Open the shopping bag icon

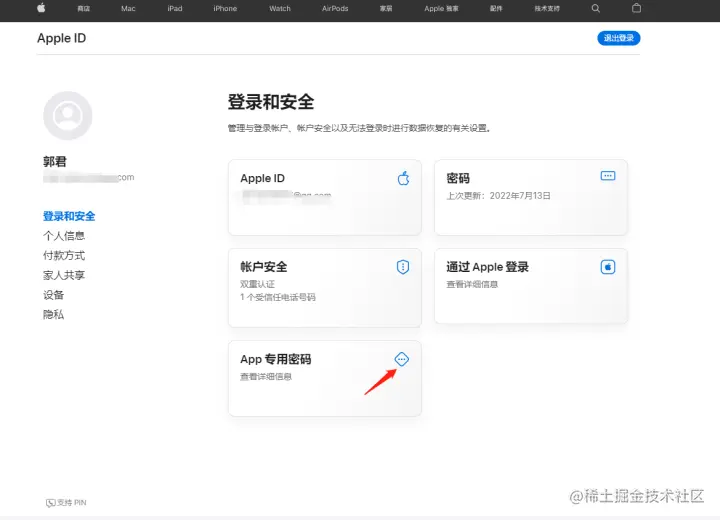coord(636,8)
